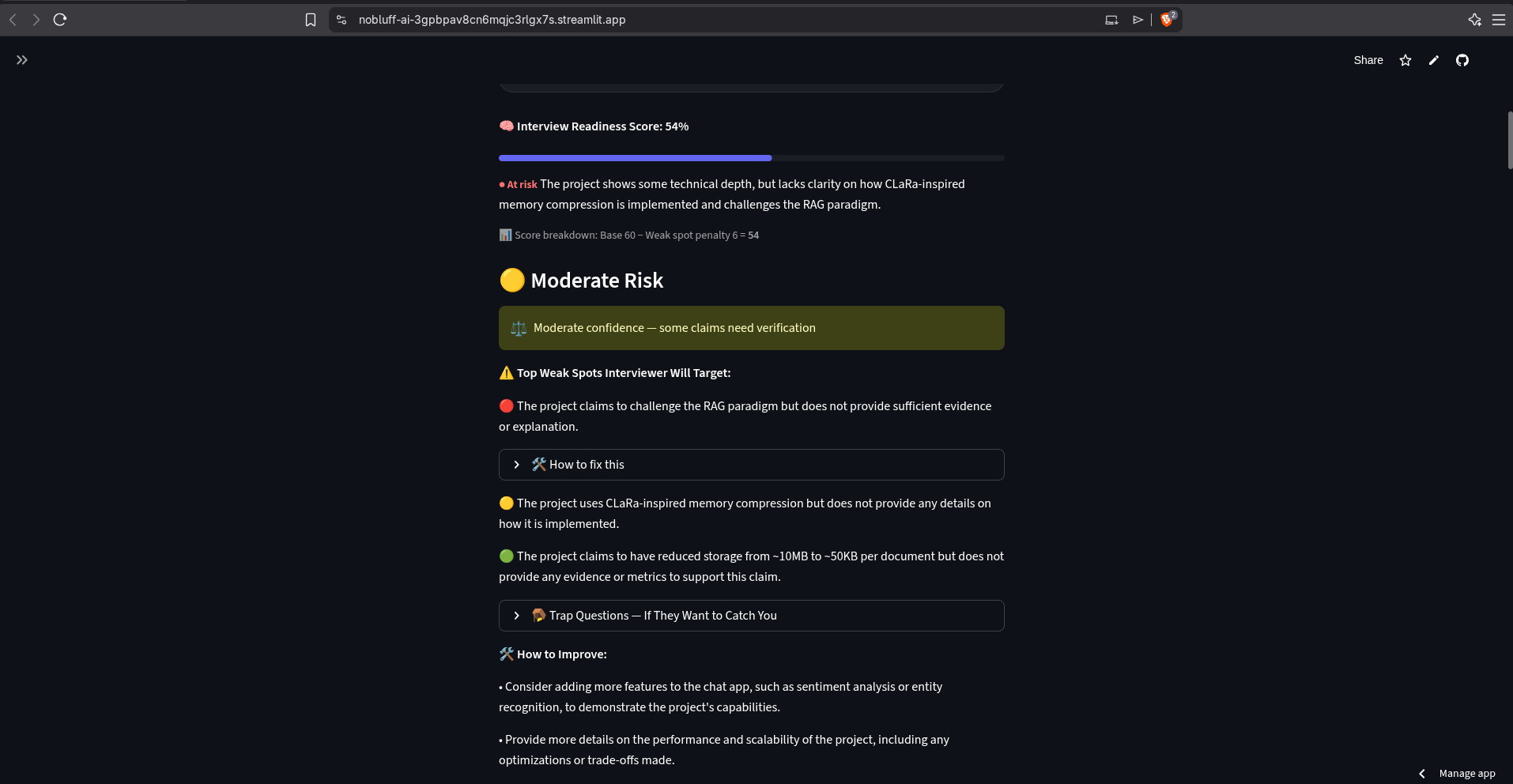Image resolution: width=1513 pixels, height=784 pixels.
Task: Reload the page with the refresh icon
Action: (x=60, y=20)
